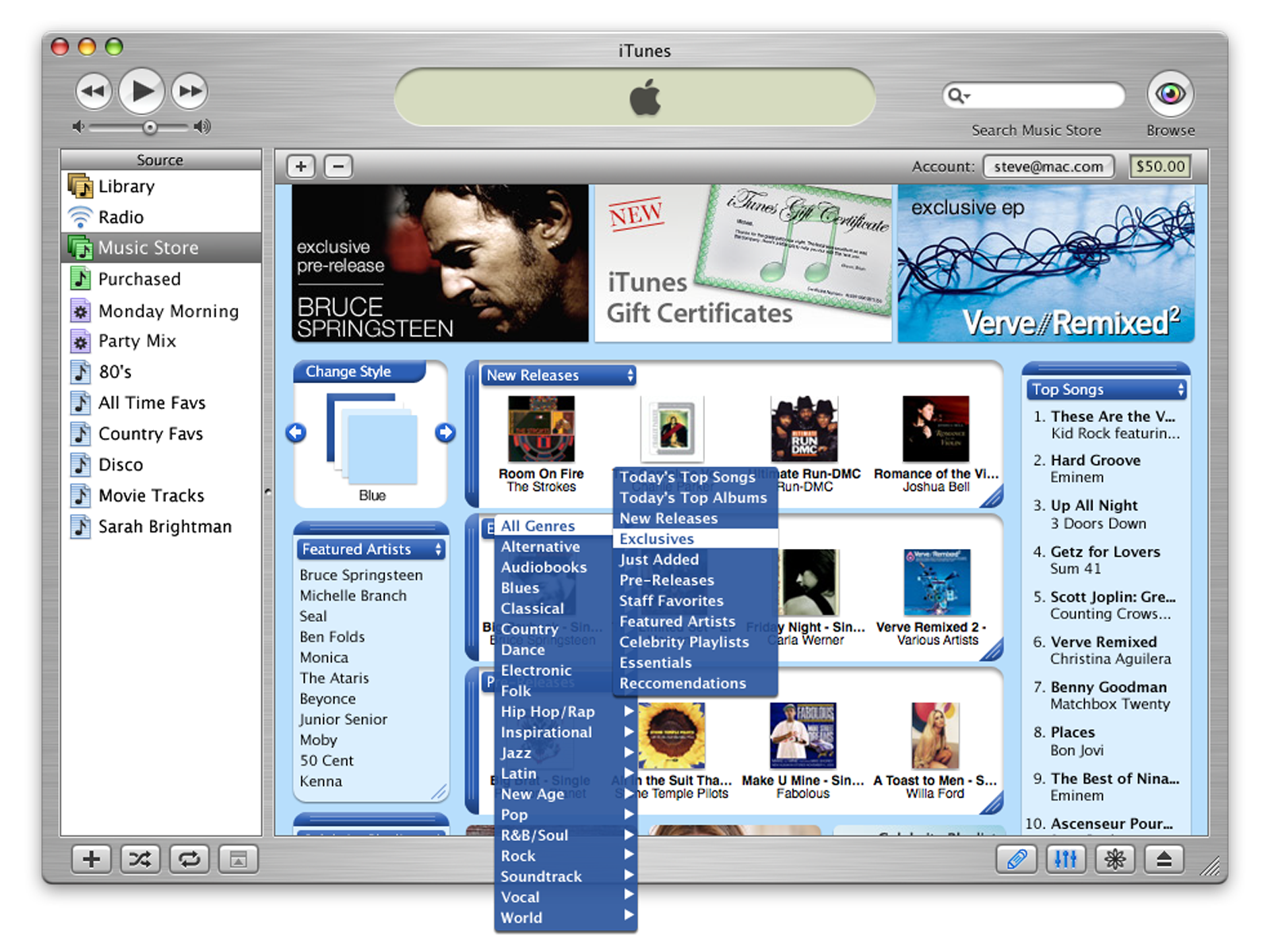Open Verve Remixed 2 album cover
The width and height of the screenshot is (1270, 952).
pos(937,582)
